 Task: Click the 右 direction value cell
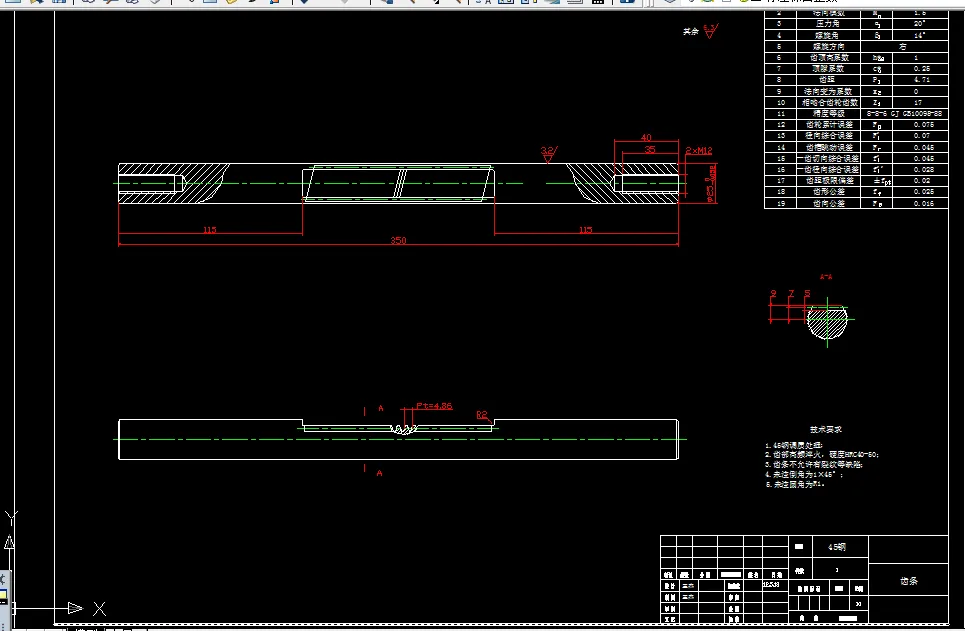pyautogui.click(x=903, y=46)
